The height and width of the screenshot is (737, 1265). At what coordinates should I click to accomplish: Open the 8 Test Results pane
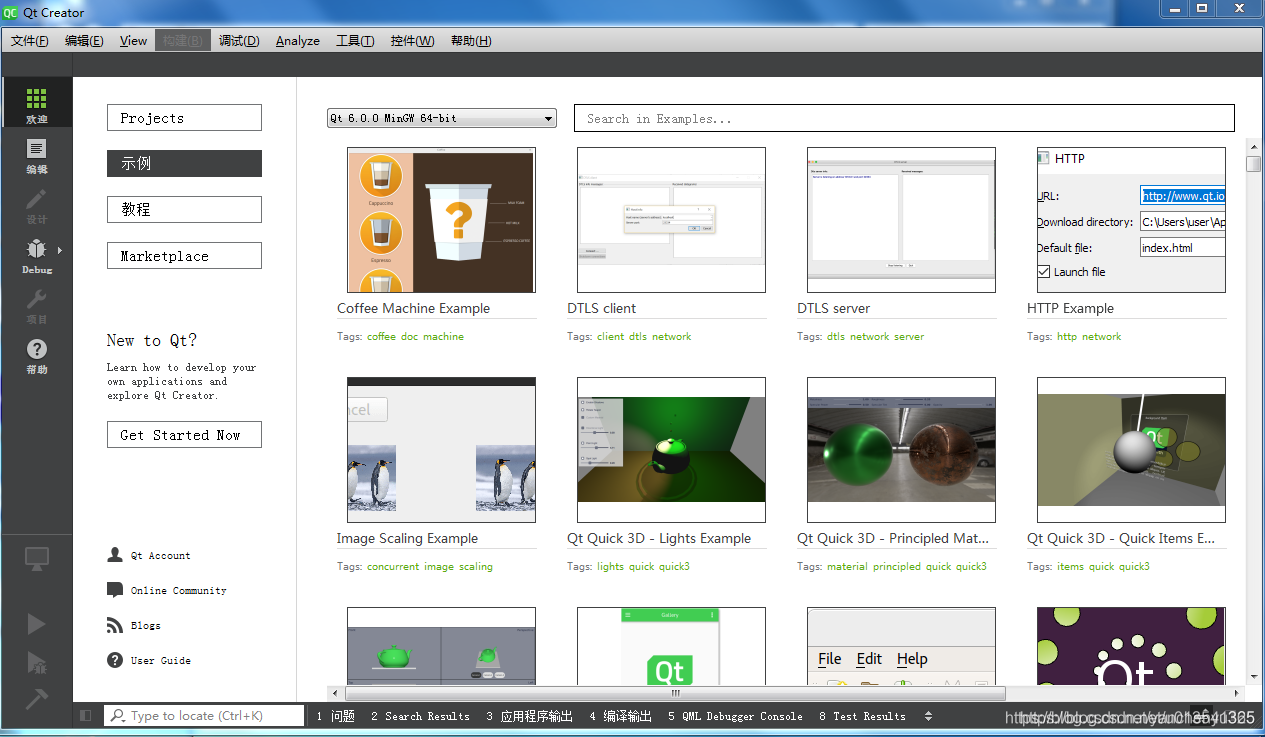[862, 716]
